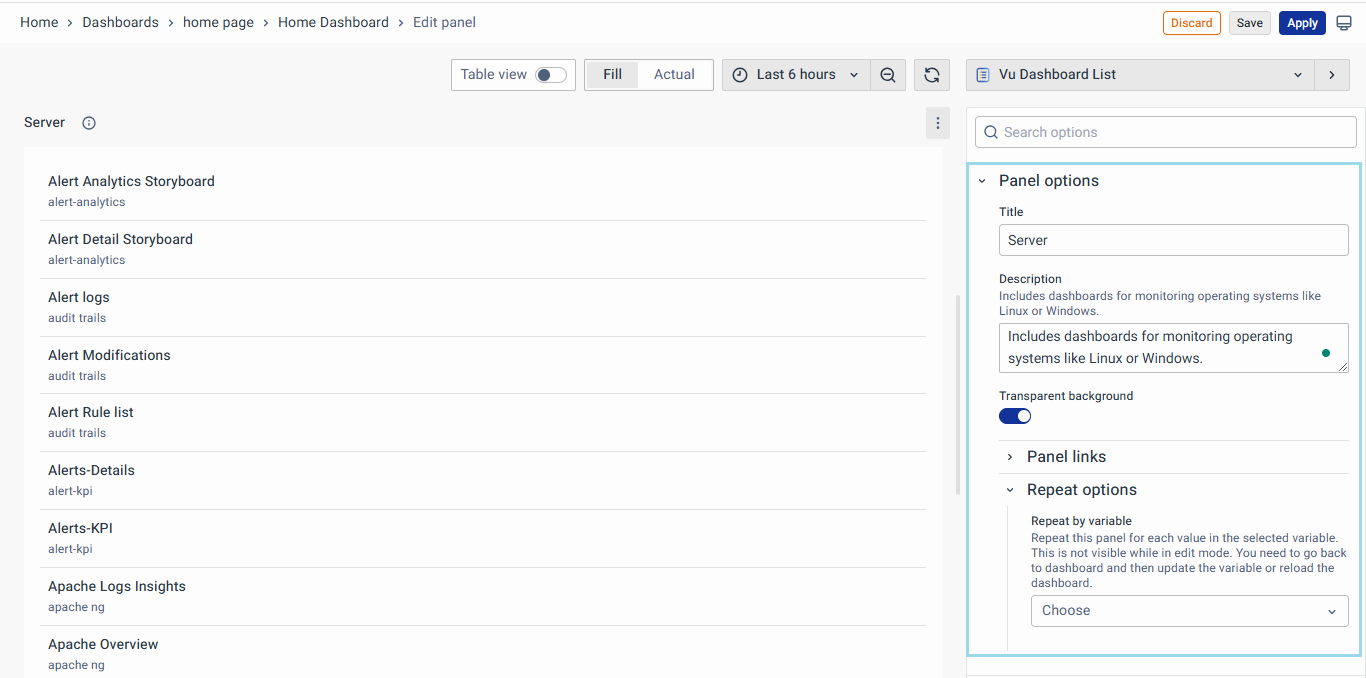Open the panel menu with three dots
1366x678 pixels.
tap(937, 122)
